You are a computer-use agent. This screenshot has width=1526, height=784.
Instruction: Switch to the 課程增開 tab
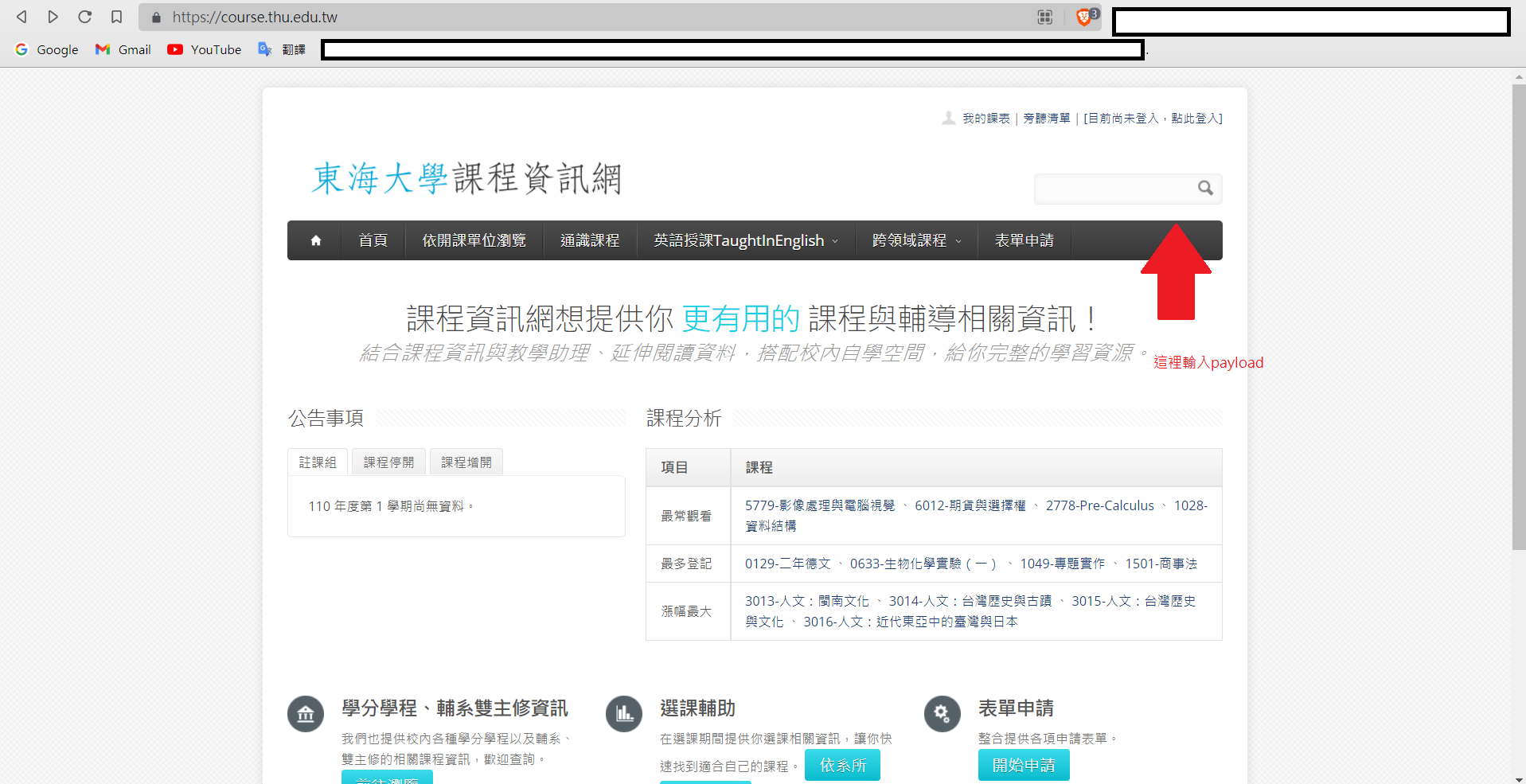[466, 462]
